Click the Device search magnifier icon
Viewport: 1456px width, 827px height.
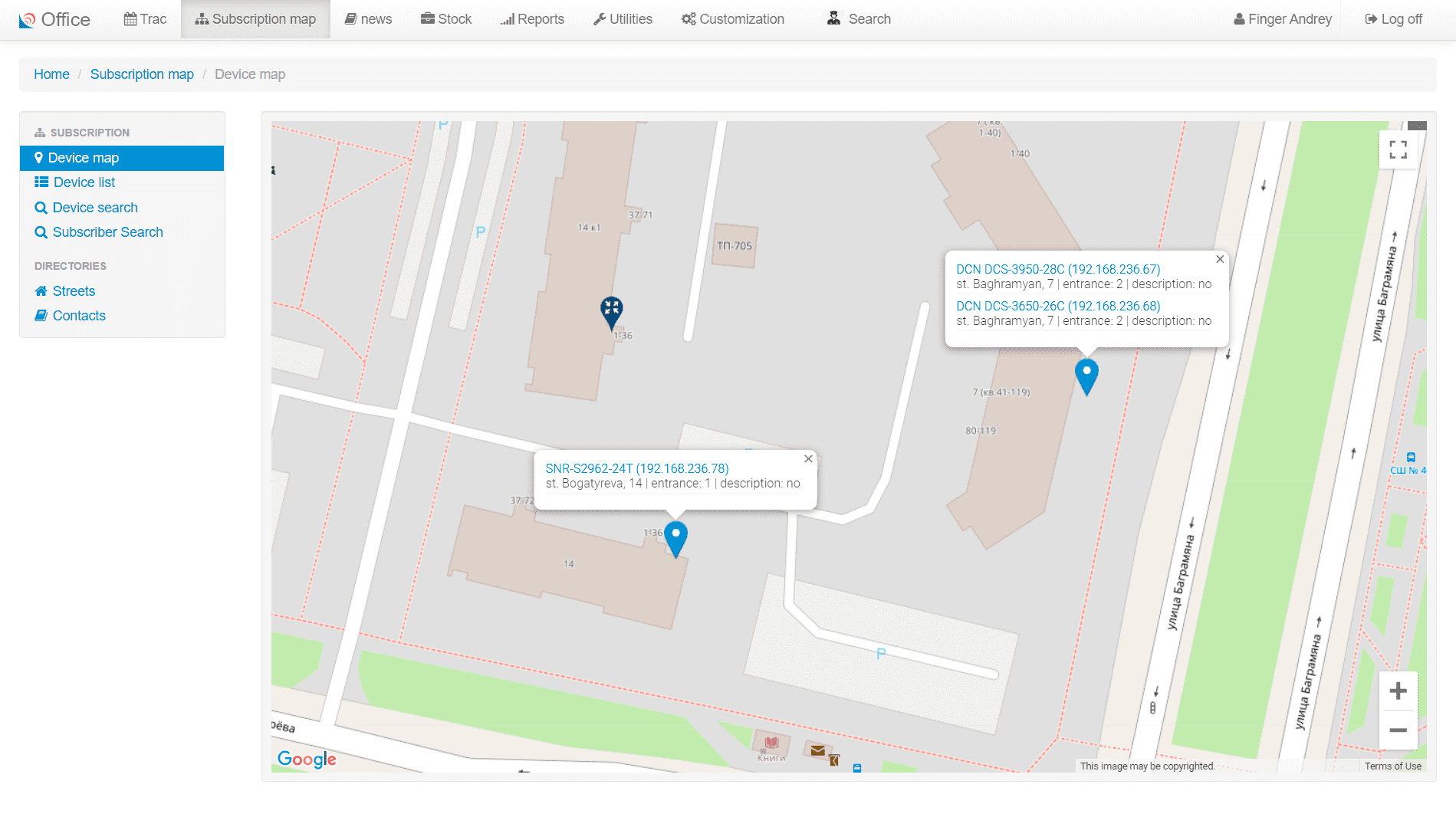pos(41,208)
